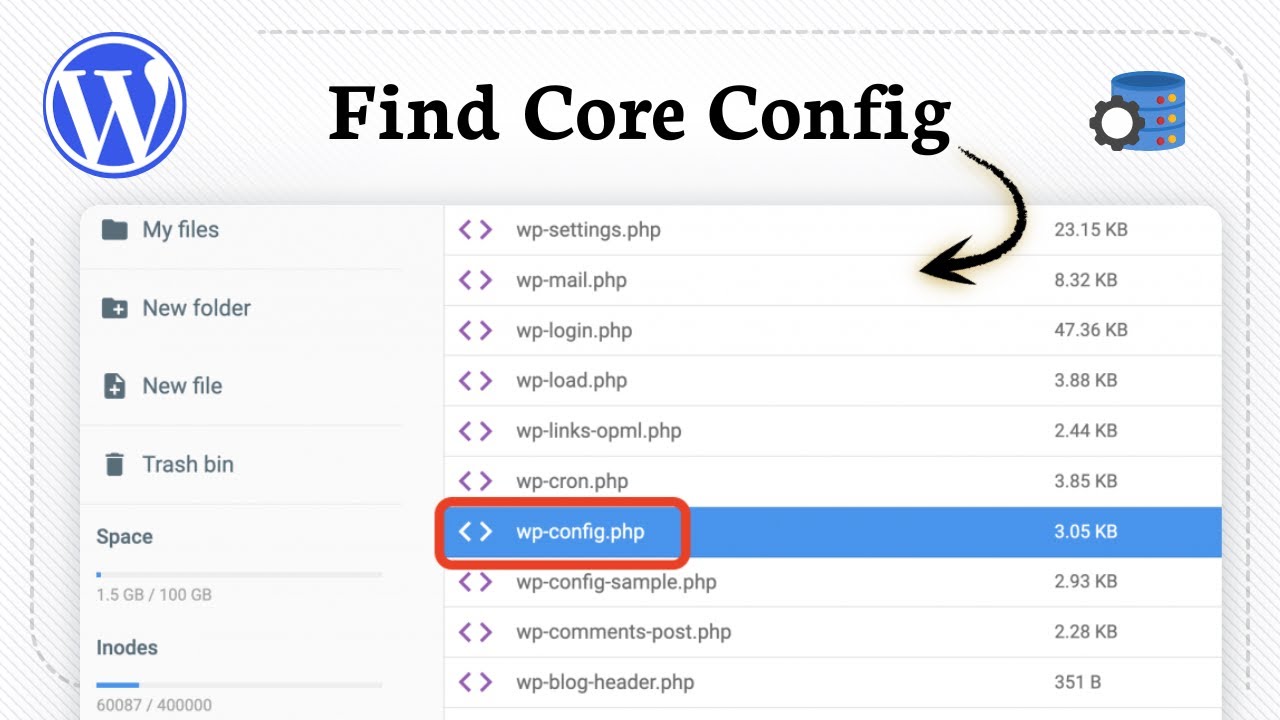
Task: Click the Trash bin icon
Action: tap(115, 464)
